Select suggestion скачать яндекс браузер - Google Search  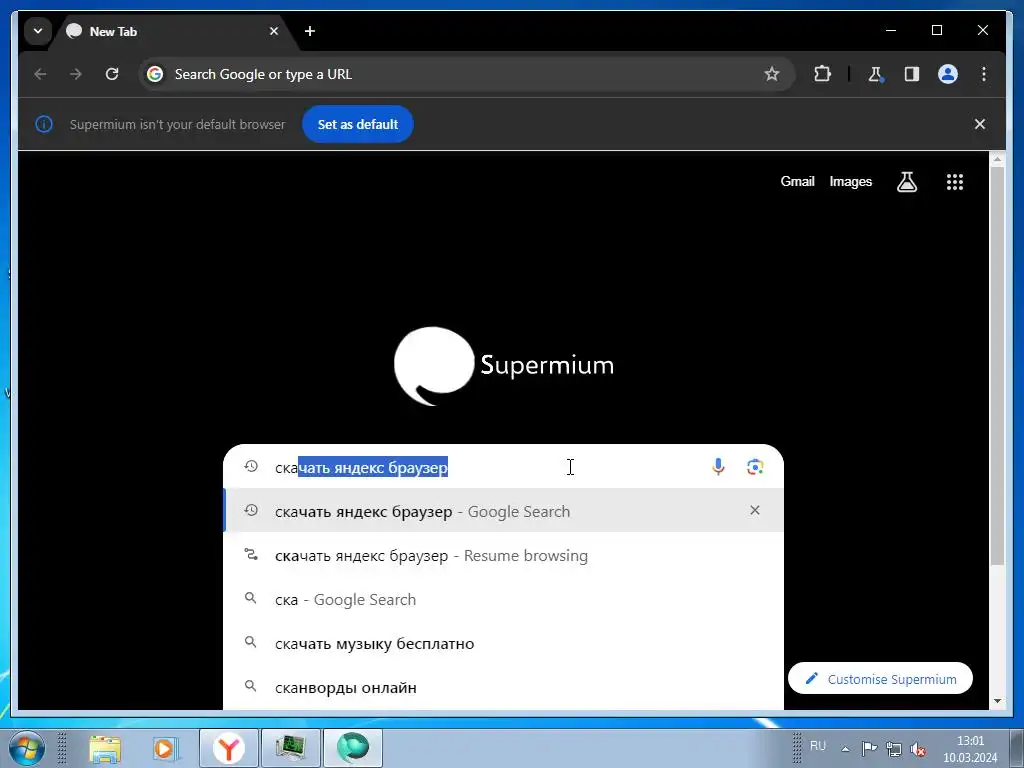[x=504, y=511]
